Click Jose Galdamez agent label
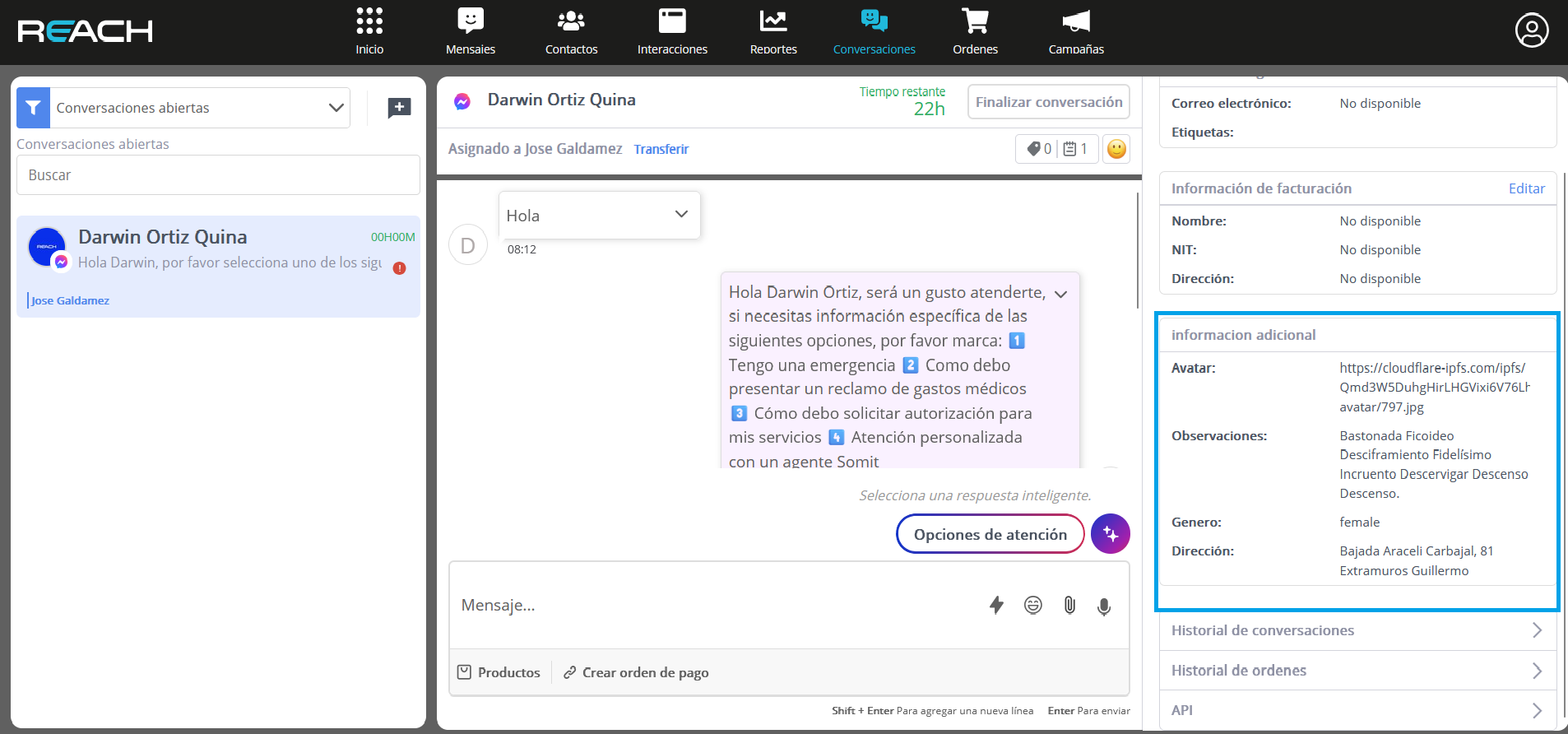Viewport: 1568px width, 734px height. 70,300
